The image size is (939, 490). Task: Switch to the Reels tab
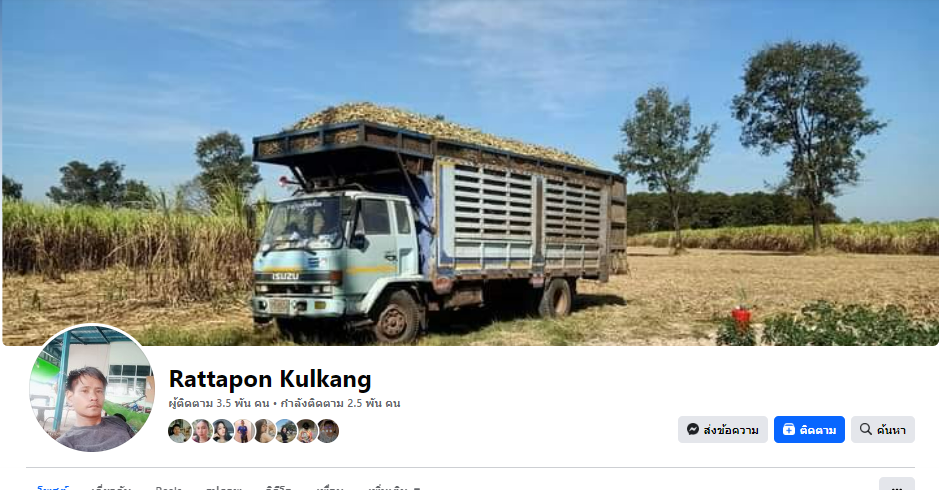click(x=169, y=487)
